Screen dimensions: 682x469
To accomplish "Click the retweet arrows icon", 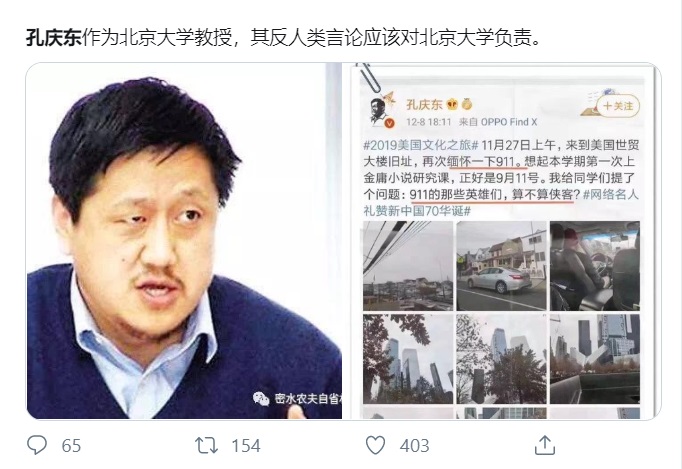I will click(x=206, y=446).
